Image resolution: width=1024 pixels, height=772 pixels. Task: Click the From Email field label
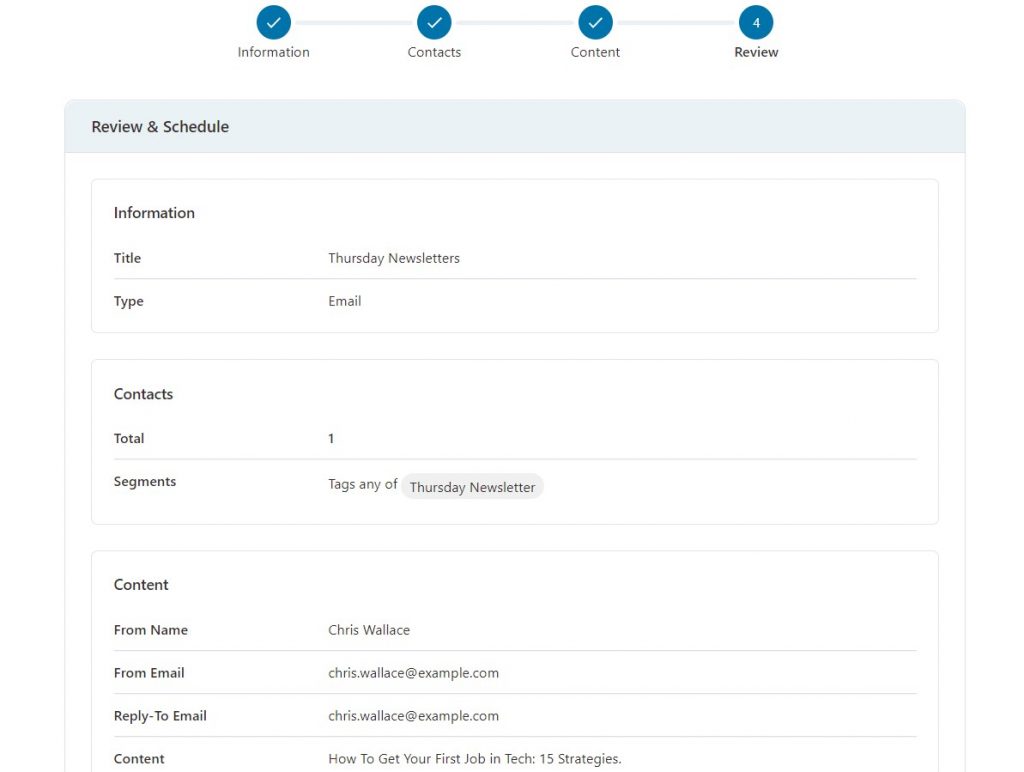click(149, 673)
